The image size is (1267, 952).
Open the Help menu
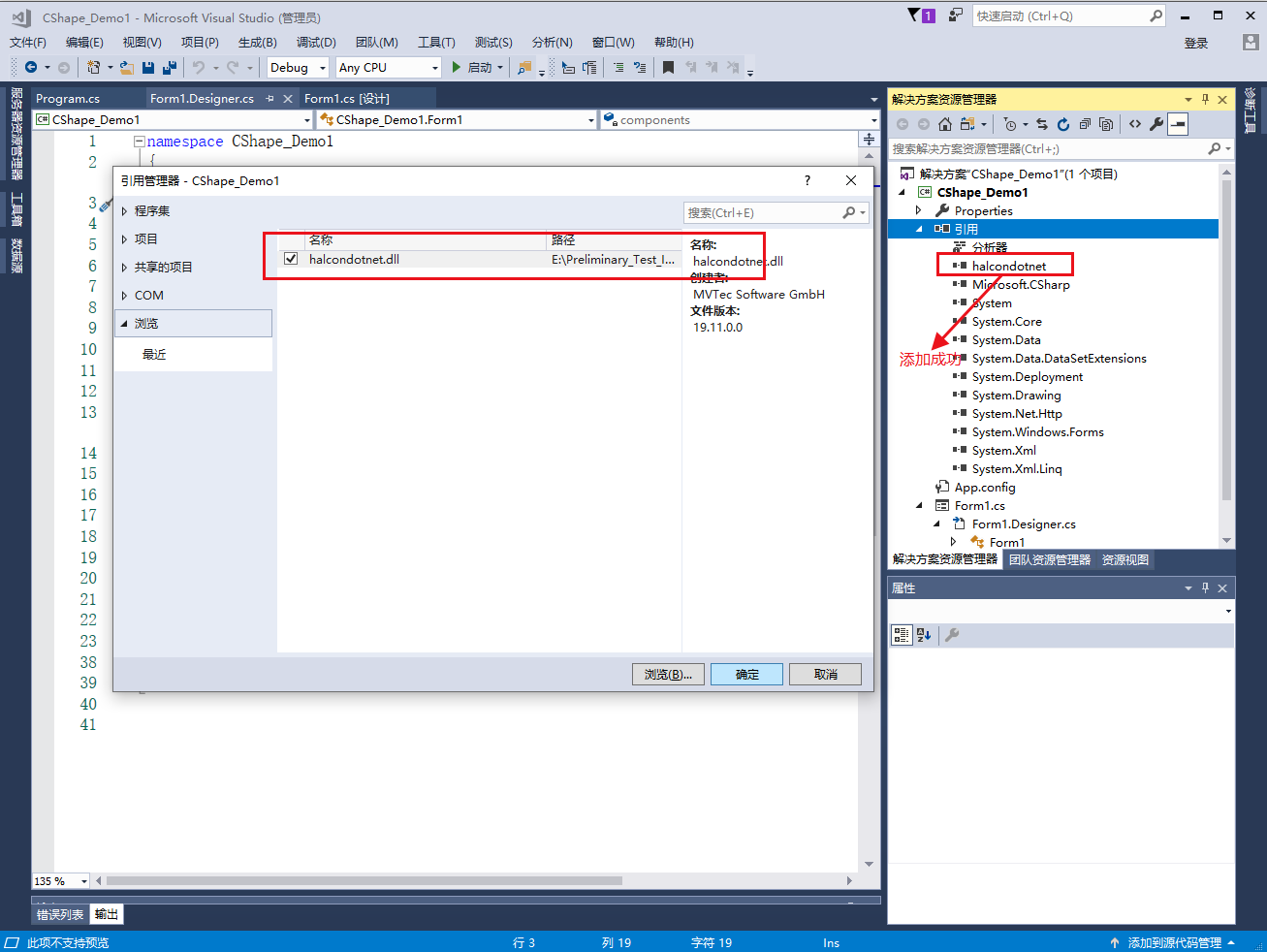[674, 42]
